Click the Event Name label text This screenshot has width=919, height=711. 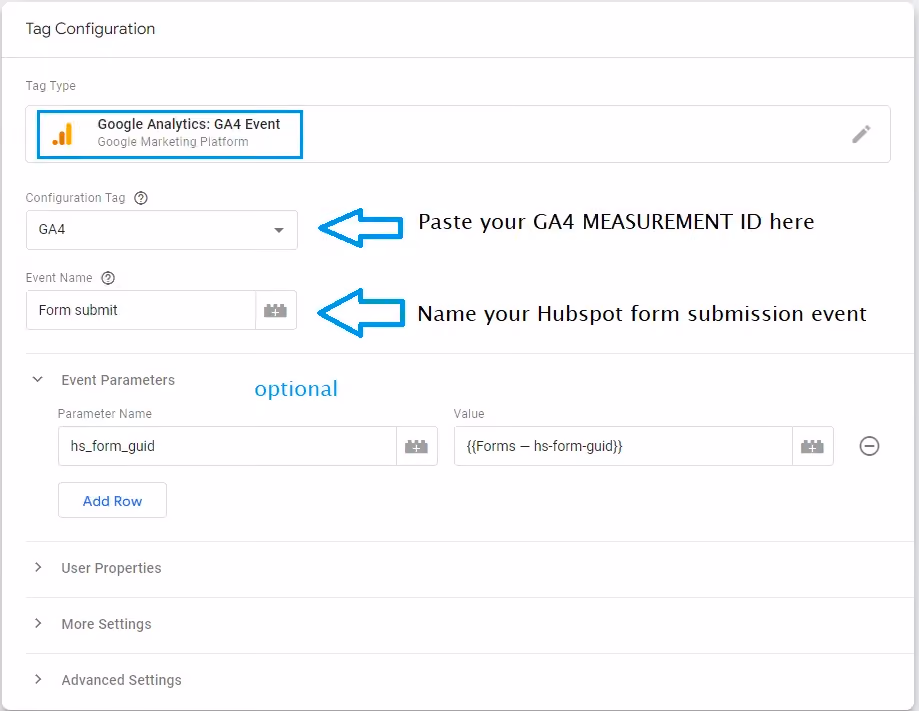59,278
